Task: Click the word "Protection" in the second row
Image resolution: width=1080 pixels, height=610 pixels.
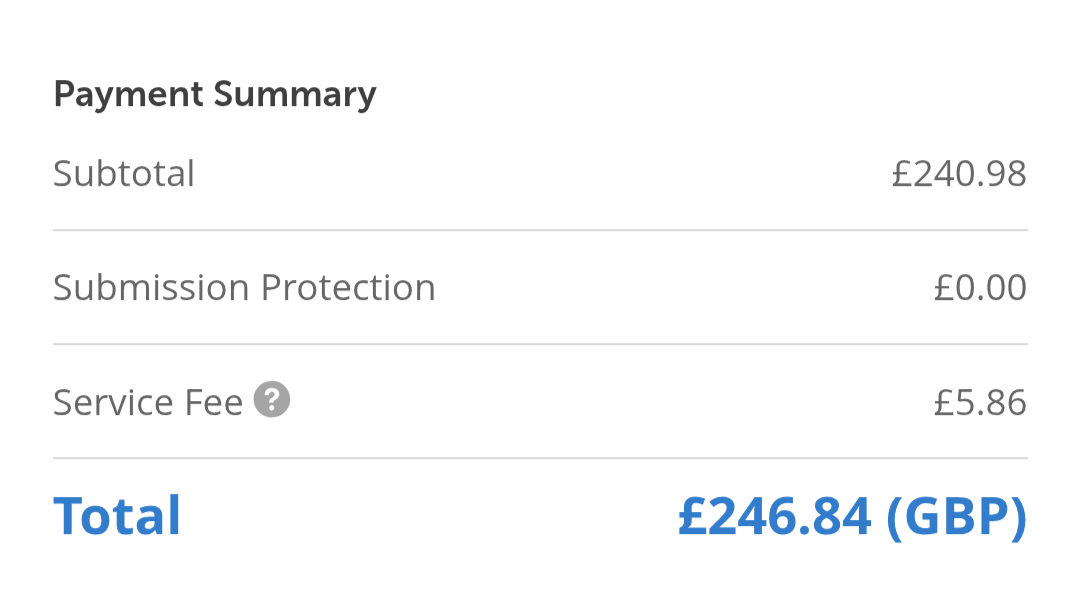Action: [x=348, y=288]
